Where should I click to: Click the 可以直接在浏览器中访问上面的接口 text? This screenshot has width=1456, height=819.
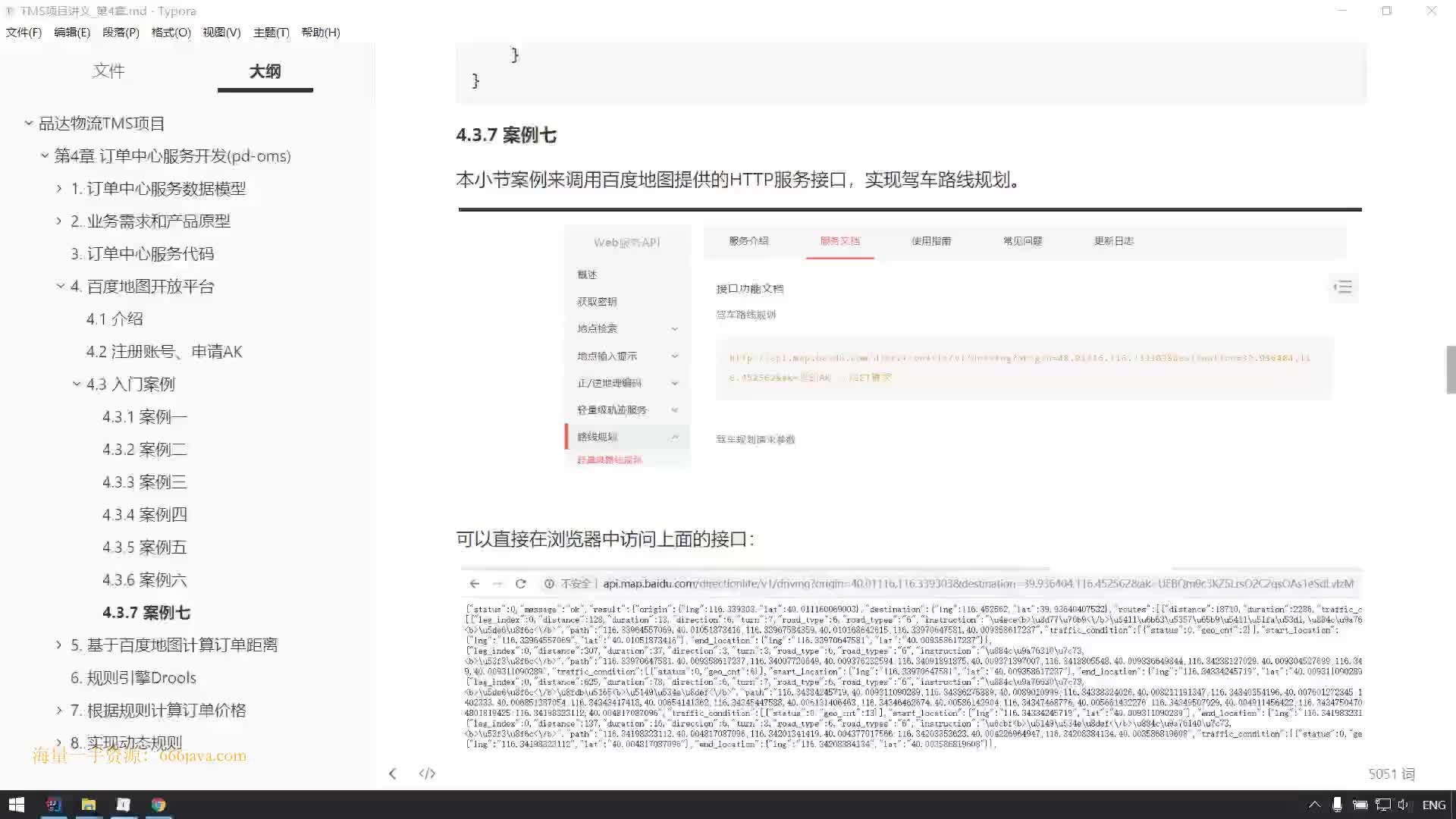click(605, 539)
